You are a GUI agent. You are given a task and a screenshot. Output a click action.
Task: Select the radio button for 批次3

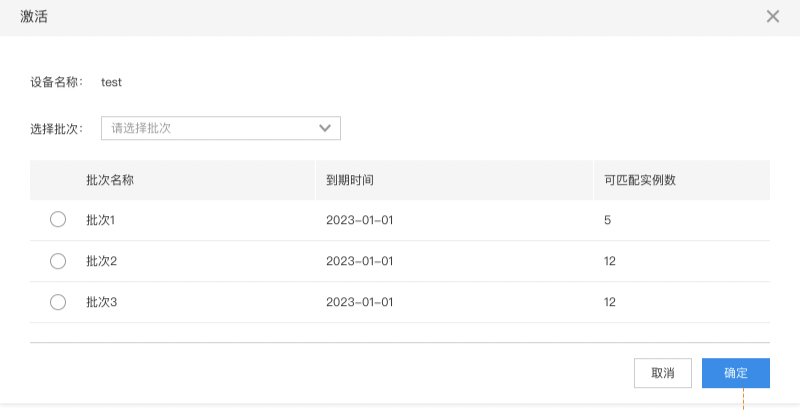[58, 302]
